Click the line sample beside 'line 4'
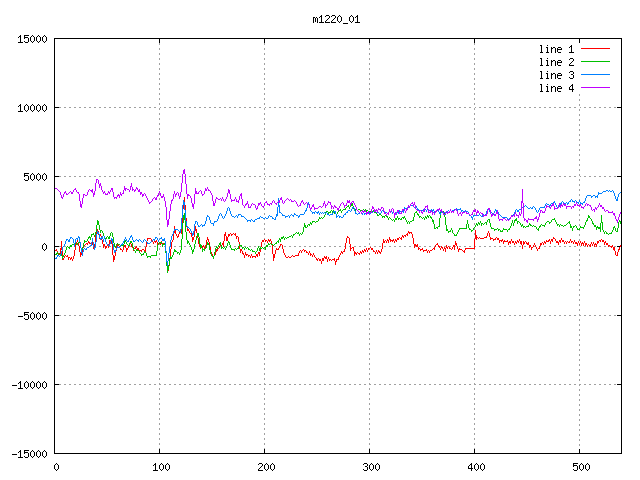Viewport: 640px width, 480px height. [x=595, y=88]
